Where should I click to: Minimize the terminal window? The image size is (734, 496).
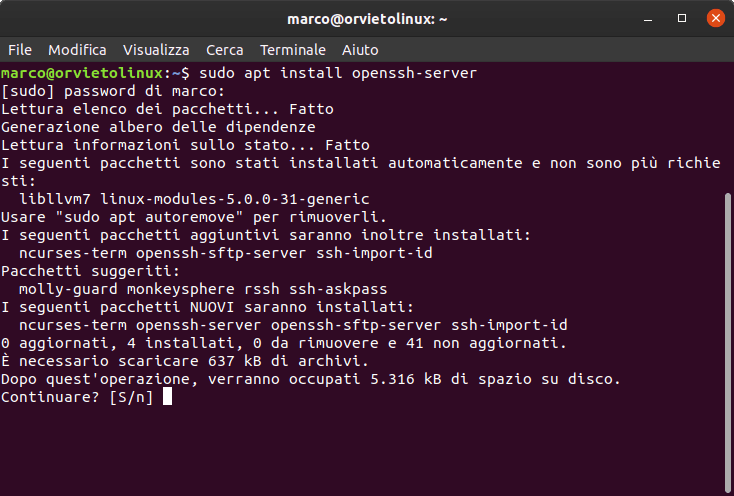648,19
